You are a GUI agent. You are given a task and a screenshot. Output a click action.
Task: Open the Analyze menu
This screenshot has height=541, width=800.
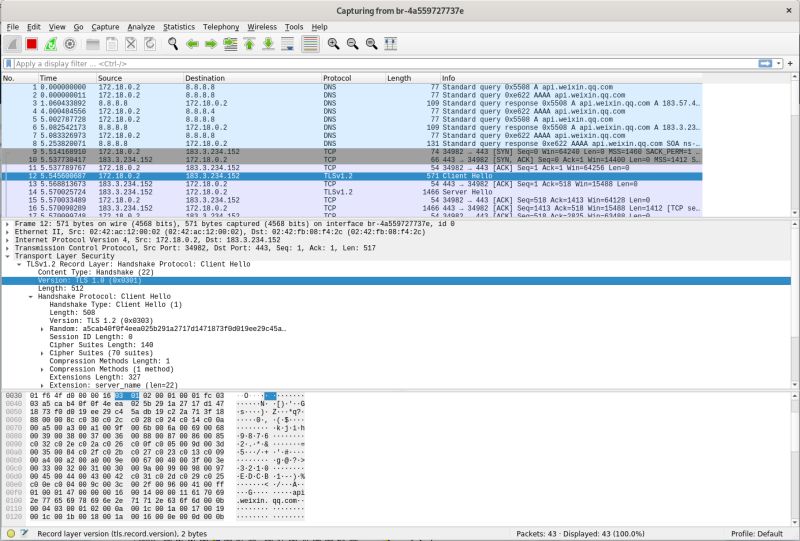tap(141, 27)
